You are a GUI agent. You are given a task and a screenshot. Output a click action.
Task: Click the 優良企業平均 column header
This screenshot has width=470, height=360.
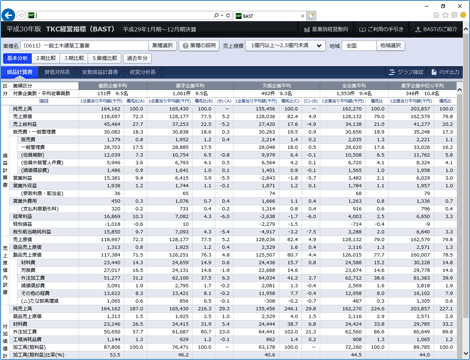(x=113, y=86)
